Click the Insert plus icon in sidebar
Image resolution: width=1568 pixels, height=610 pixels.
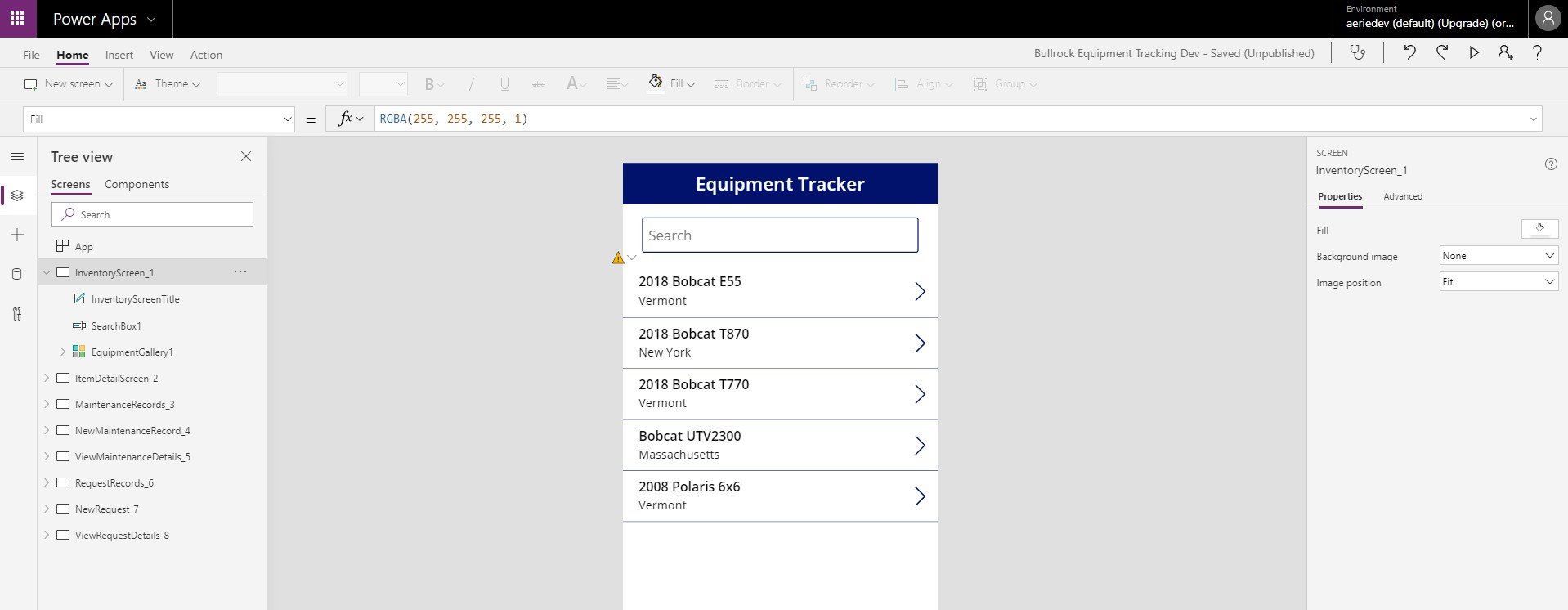point(17,235)
